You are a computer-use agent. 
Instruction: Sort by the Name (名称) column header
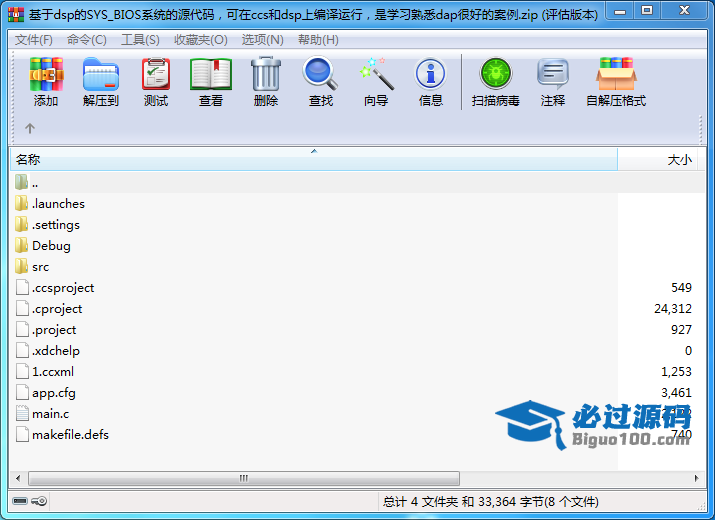[314, 159]
